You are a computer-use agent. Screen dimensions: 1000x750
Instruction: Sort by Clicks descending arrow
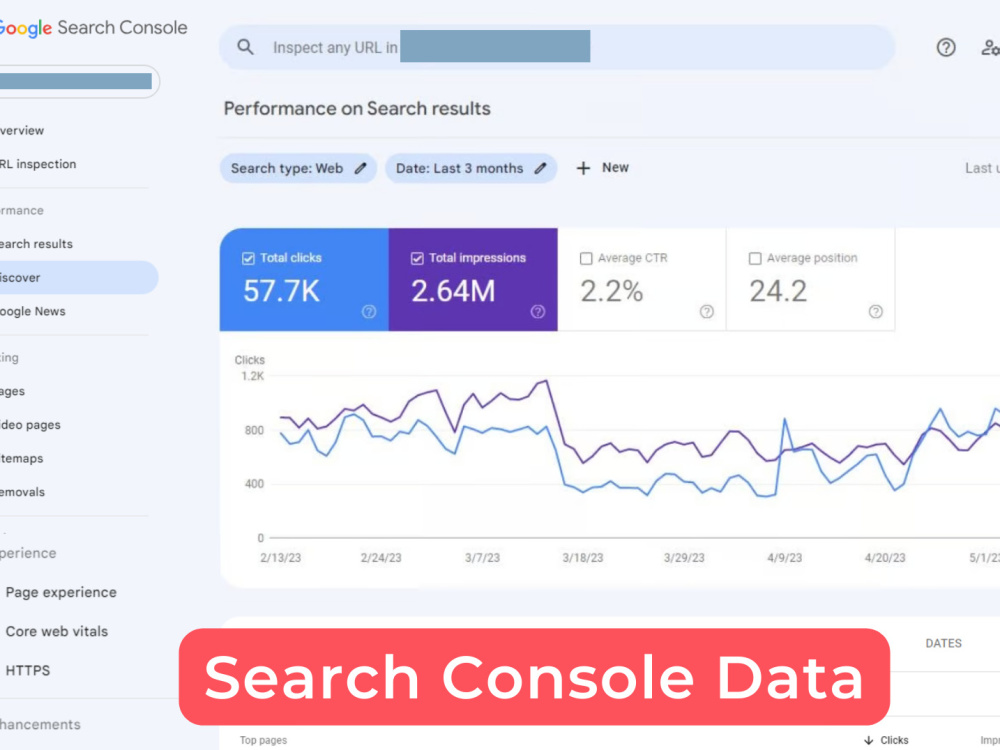click(869, 740)
